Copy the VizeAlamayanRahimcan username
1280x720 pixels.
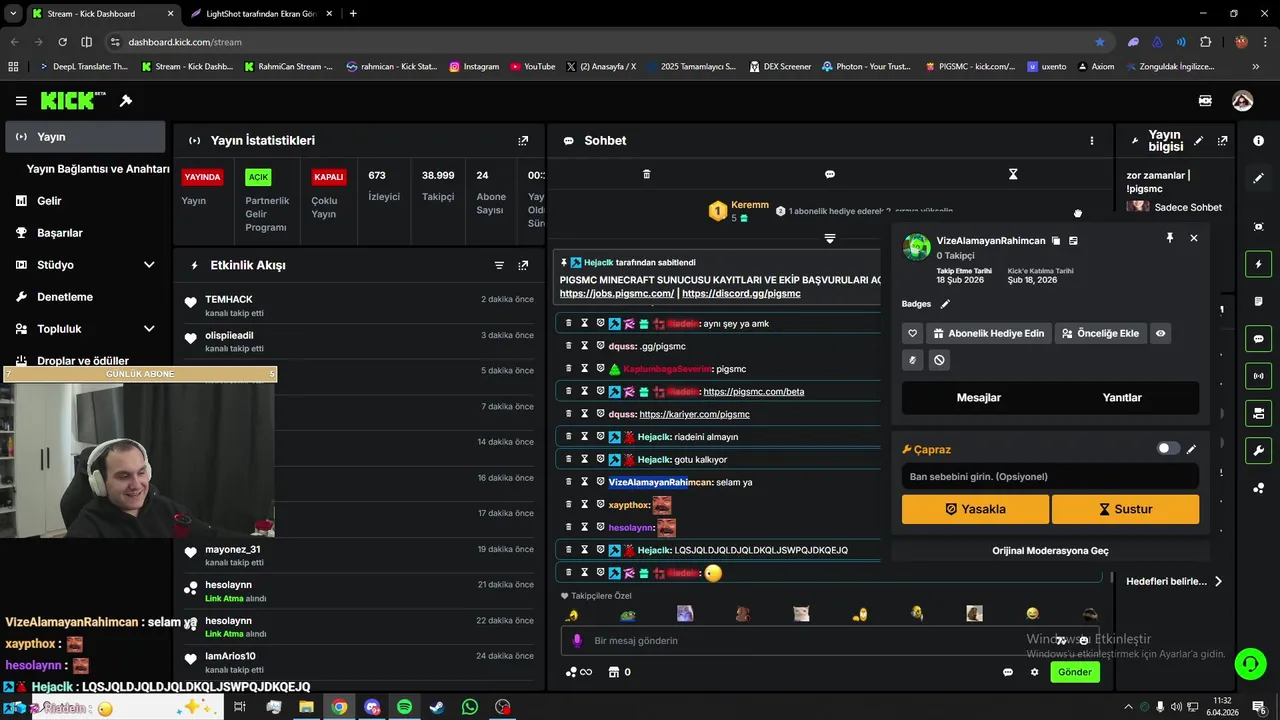1056,241
